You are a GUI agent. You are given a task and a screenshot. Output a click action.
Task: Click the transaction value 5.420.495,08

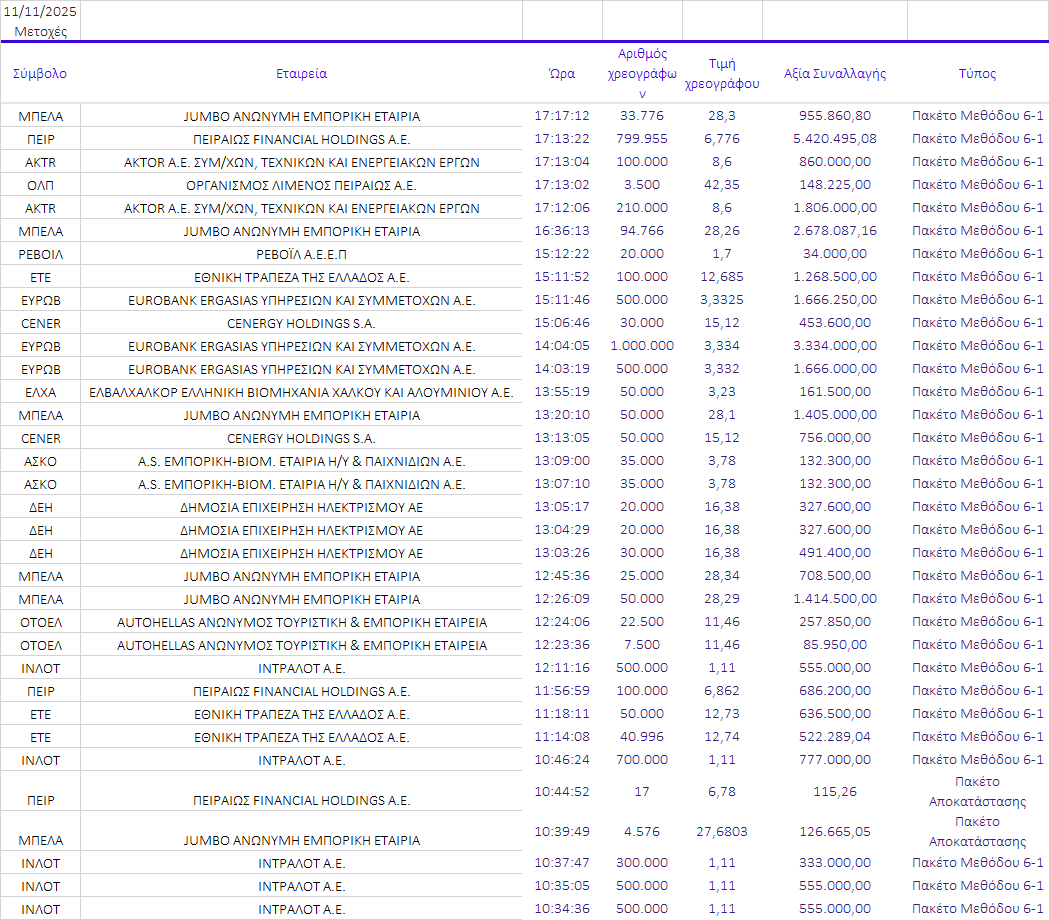(x=834, y=139)
